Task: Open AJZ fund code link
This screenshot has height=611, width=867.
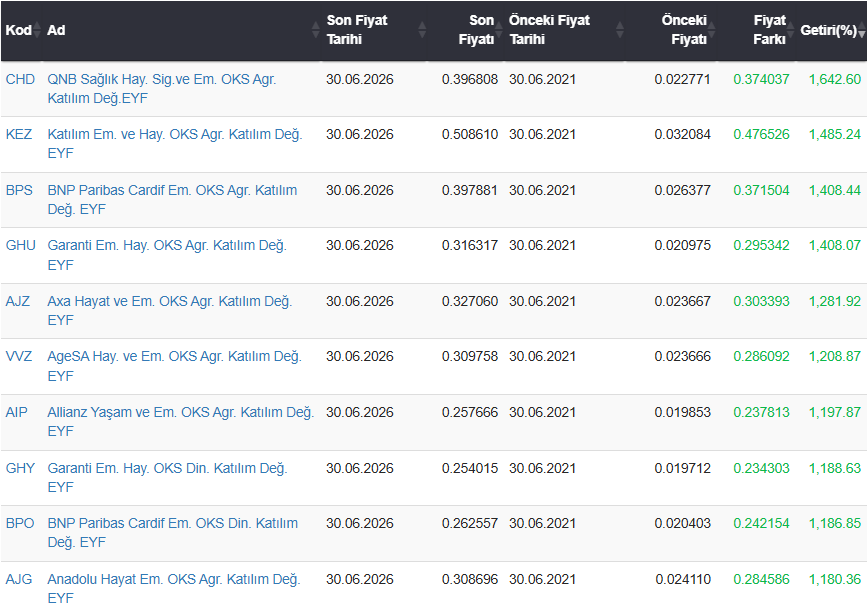Action: (18, 301)
